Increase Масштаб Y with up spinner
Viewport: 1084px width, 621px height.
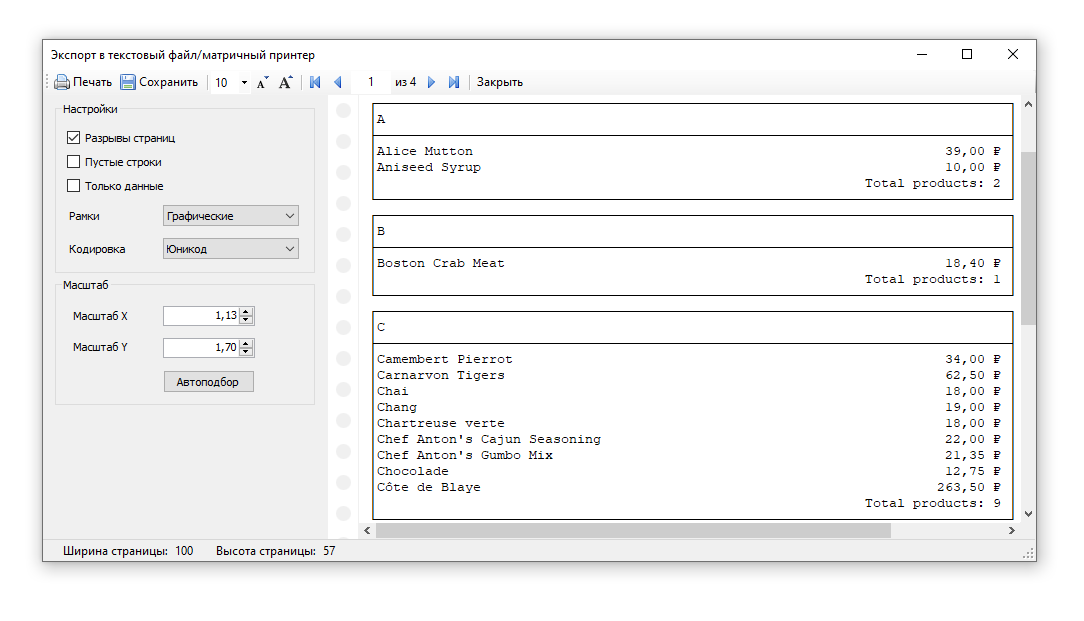click(x=247, y=343)
